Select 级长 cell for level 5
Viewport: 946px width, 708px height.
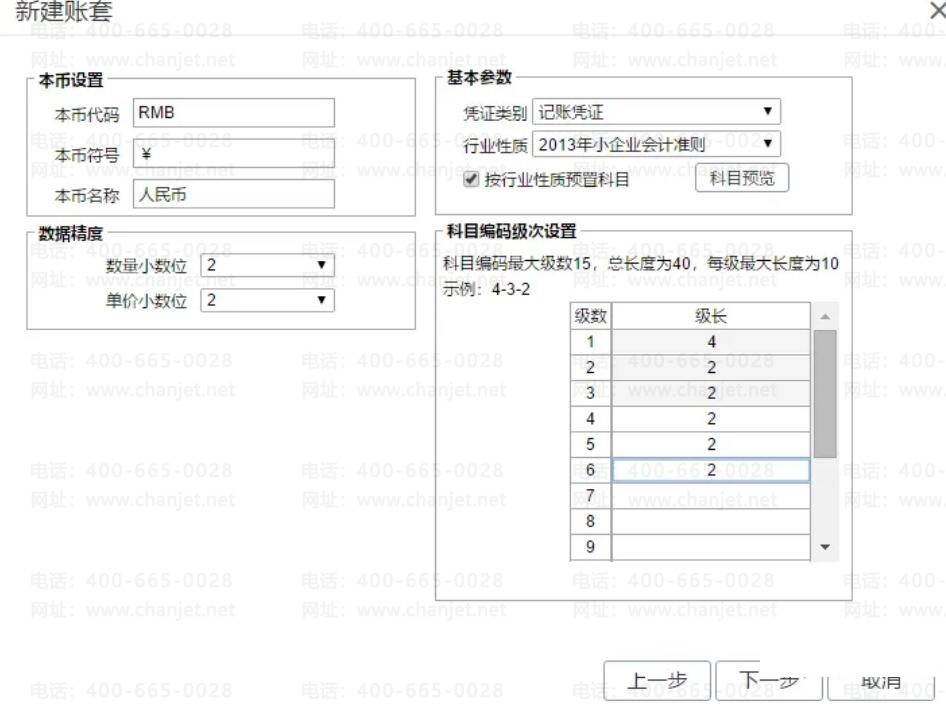711,444
